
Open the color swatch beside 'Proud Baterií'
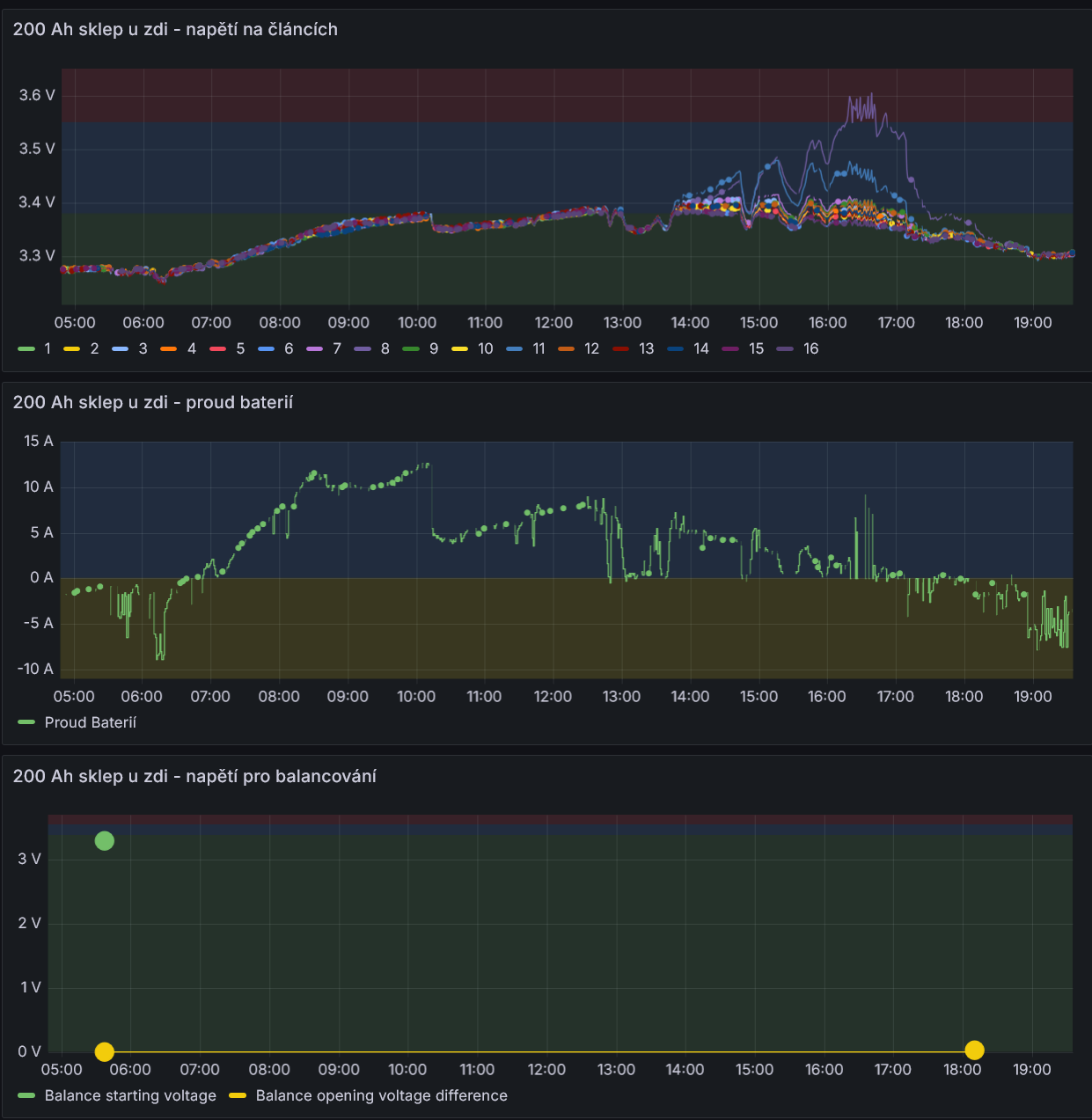pos(26,722)
